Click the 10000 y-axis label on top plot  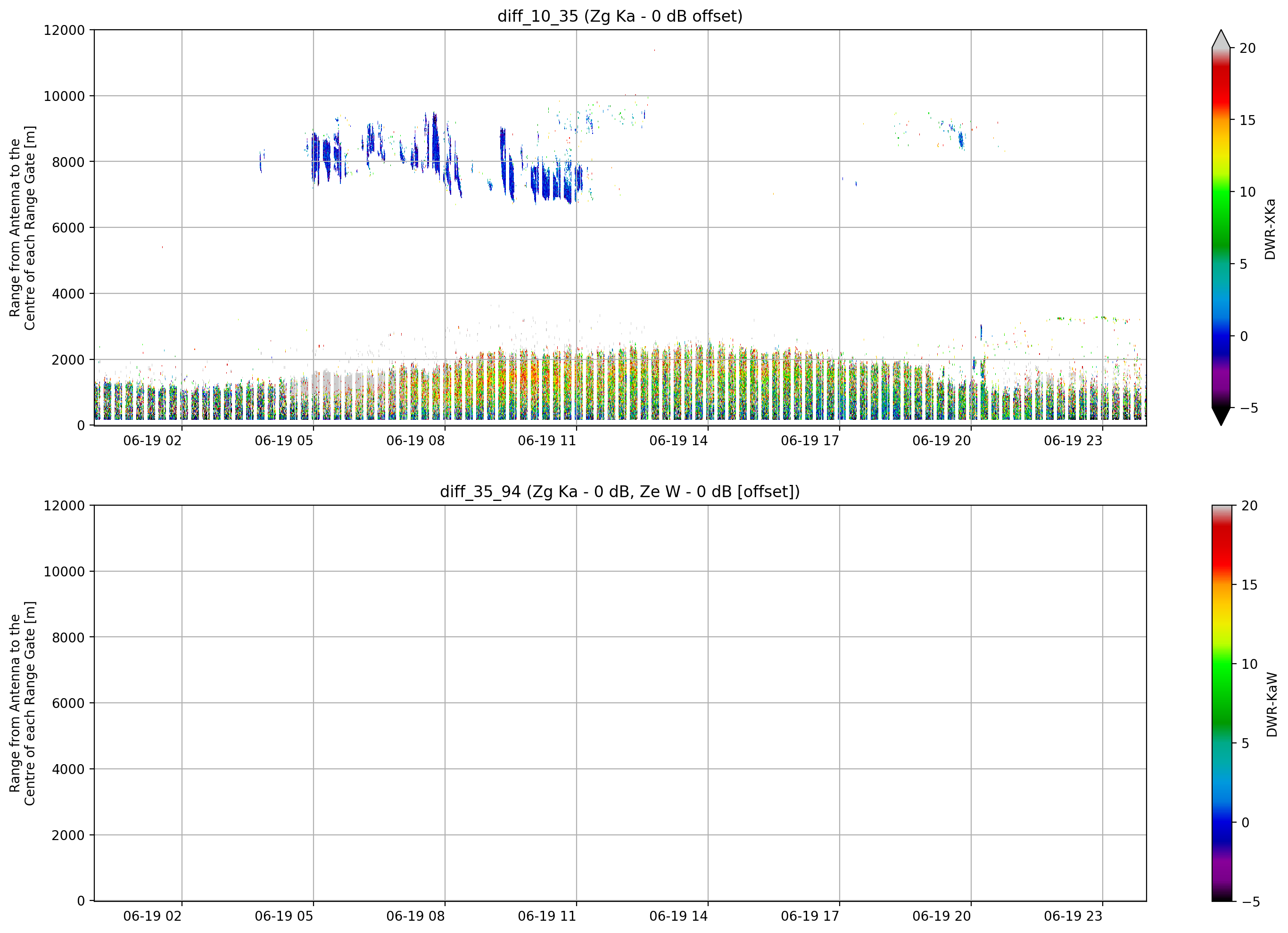coord(64,96)
